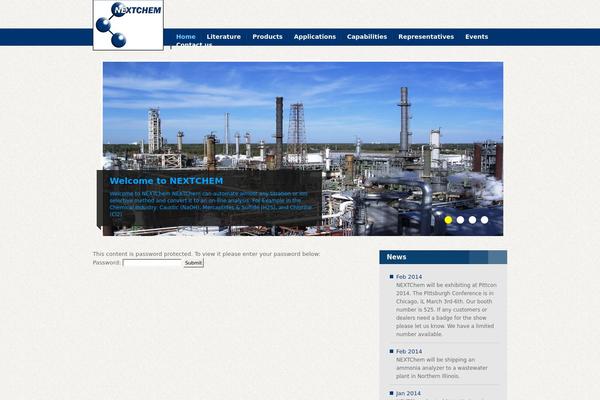Screen dimensions: 600x400
Task: Click the Submit password button
Action: pos(193,263)
